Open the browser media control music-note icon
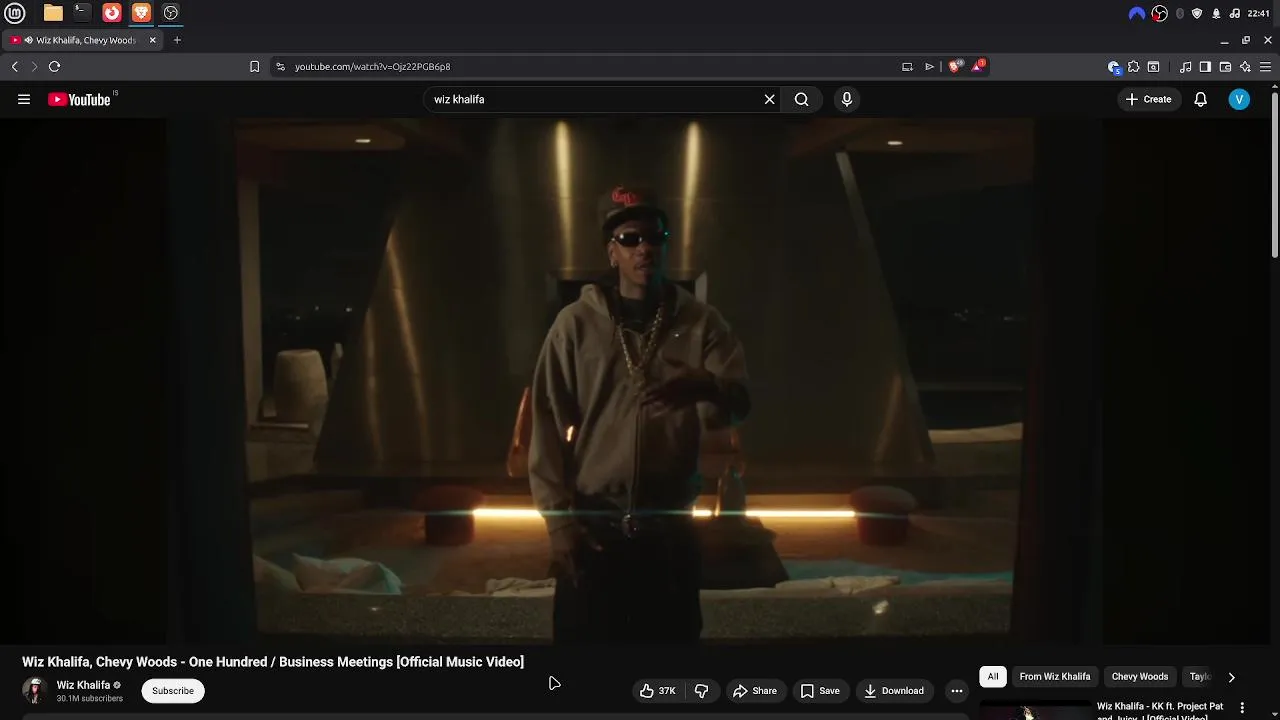The height and width of the screenshot is (720, 1280). click(1186, 66)
